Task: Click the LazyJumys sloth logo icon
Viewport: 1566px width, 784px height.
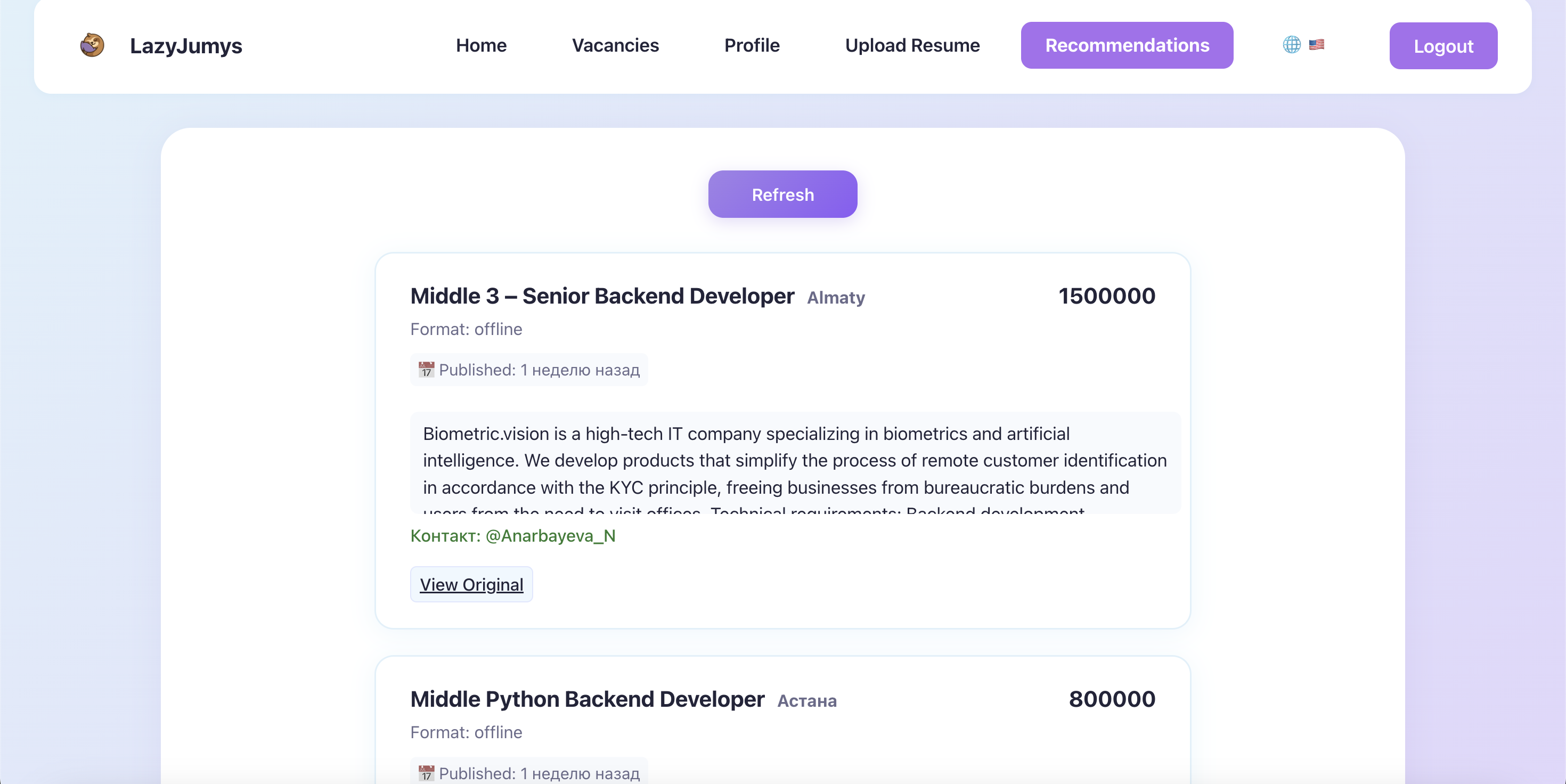Action: click(x=92, y=45)
